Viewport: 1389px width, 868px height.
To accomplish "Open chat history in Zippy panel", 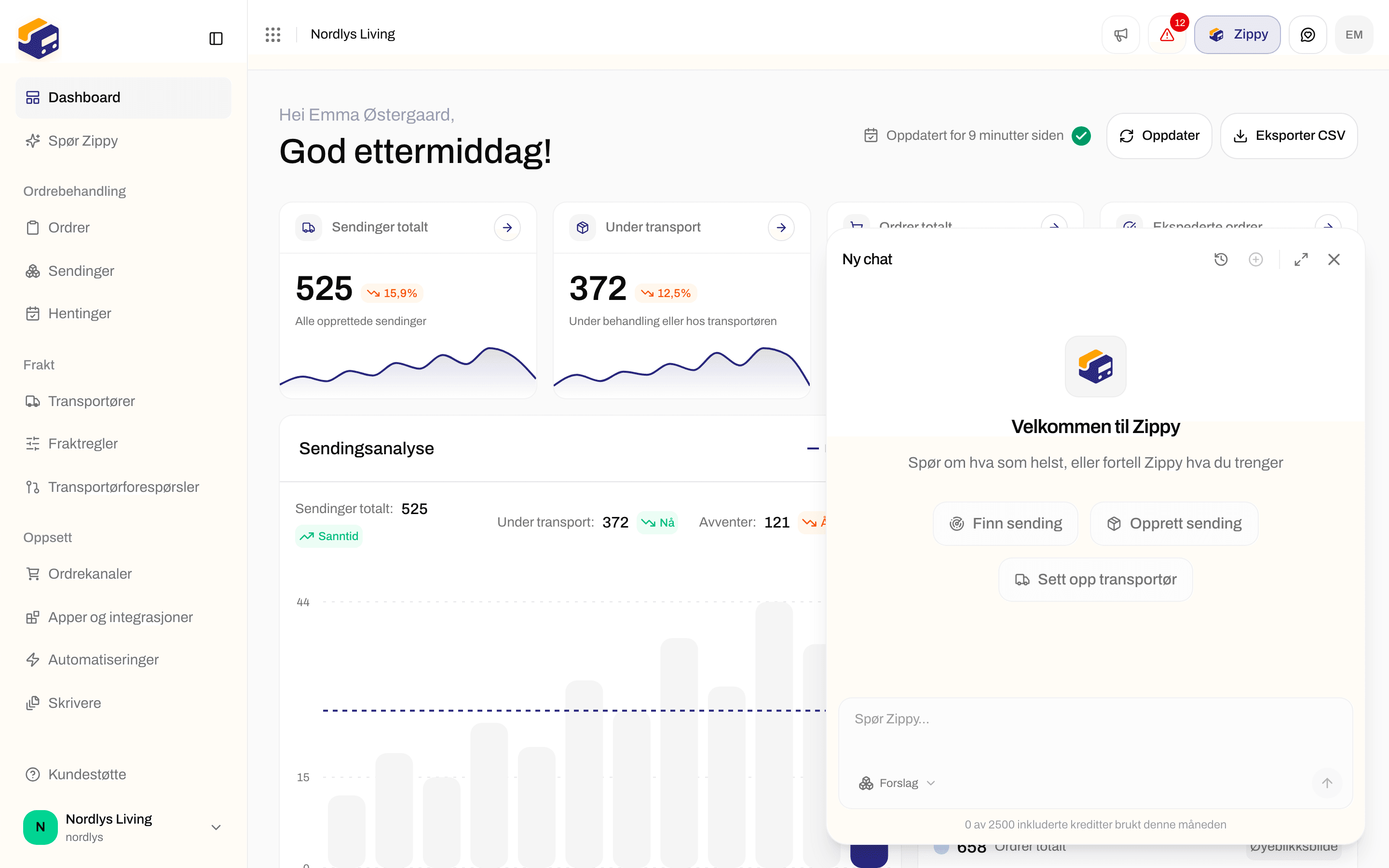I will (1221, 259).
